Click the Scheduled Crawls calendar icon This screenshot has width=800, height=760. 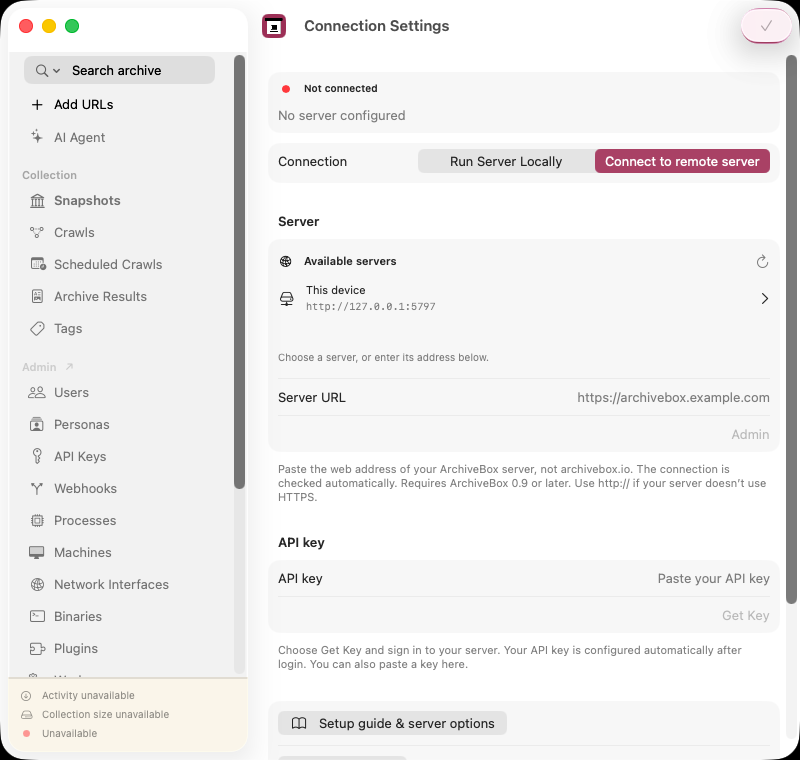(38, 264)
